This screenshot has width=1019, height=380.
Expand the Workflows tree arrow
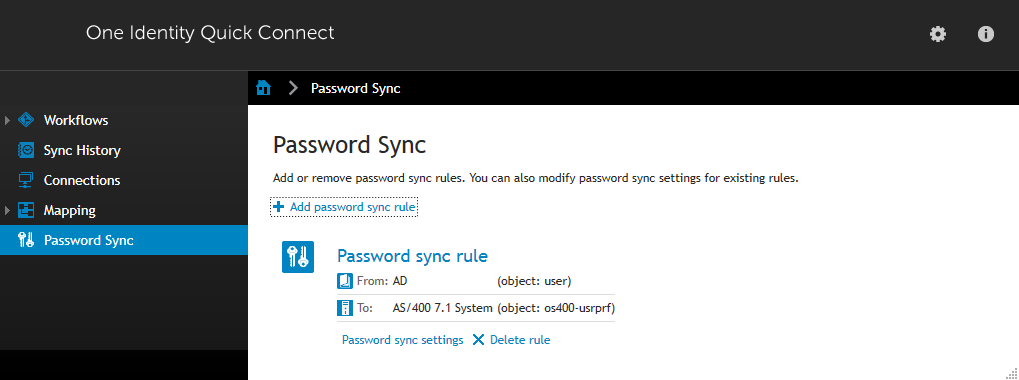coord(7,120)
